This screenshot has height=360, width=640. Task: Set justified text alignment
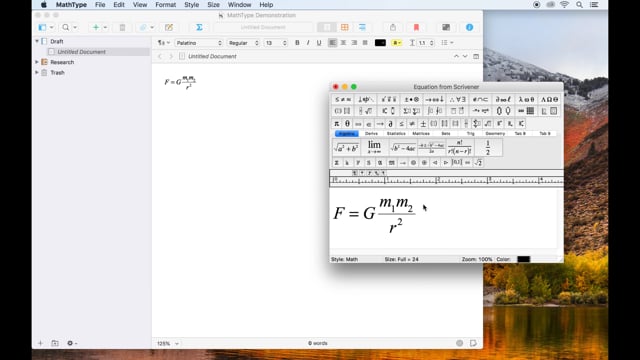point(365,43)
